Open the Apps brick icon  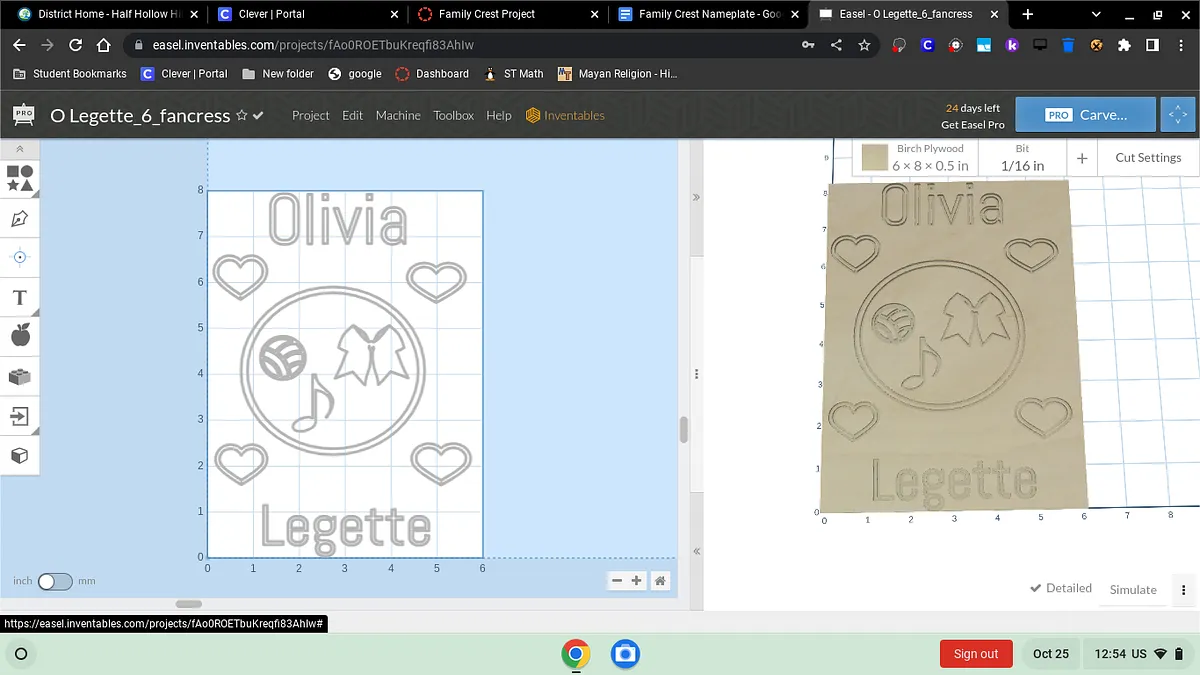[x=20, y=376]
